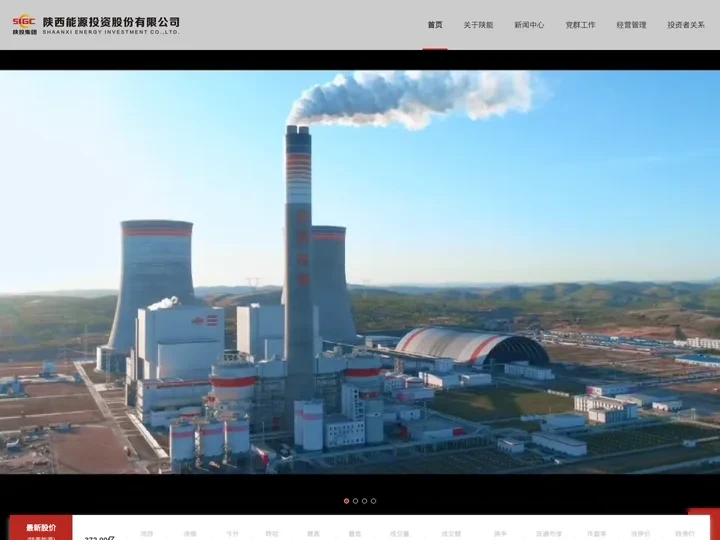Select the first carousel slide dot
The image size is (720, 540).
pyautogui.click(x=346, y=501)
